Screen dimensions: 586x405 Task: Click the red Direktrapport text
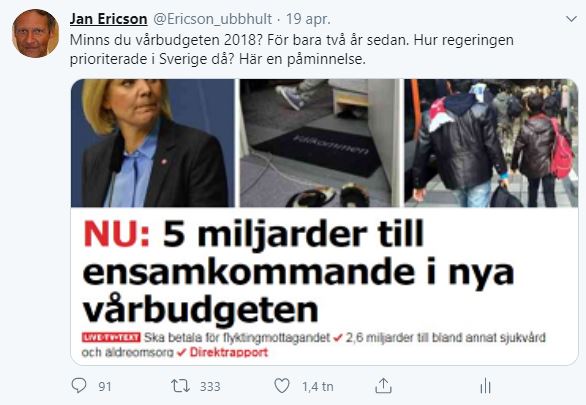coord(229,352)
